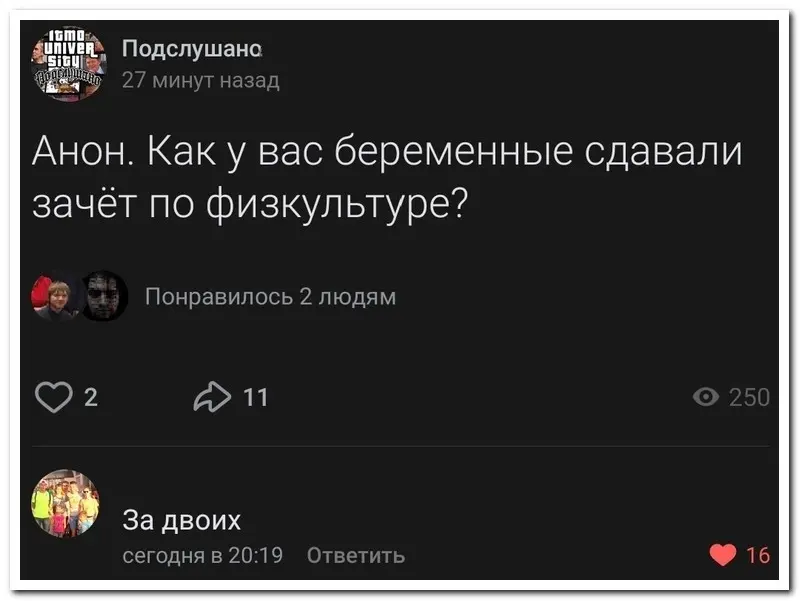Click the eye views icon
The height and width of the screenshot is (601, 800).
tap(705, 398)
